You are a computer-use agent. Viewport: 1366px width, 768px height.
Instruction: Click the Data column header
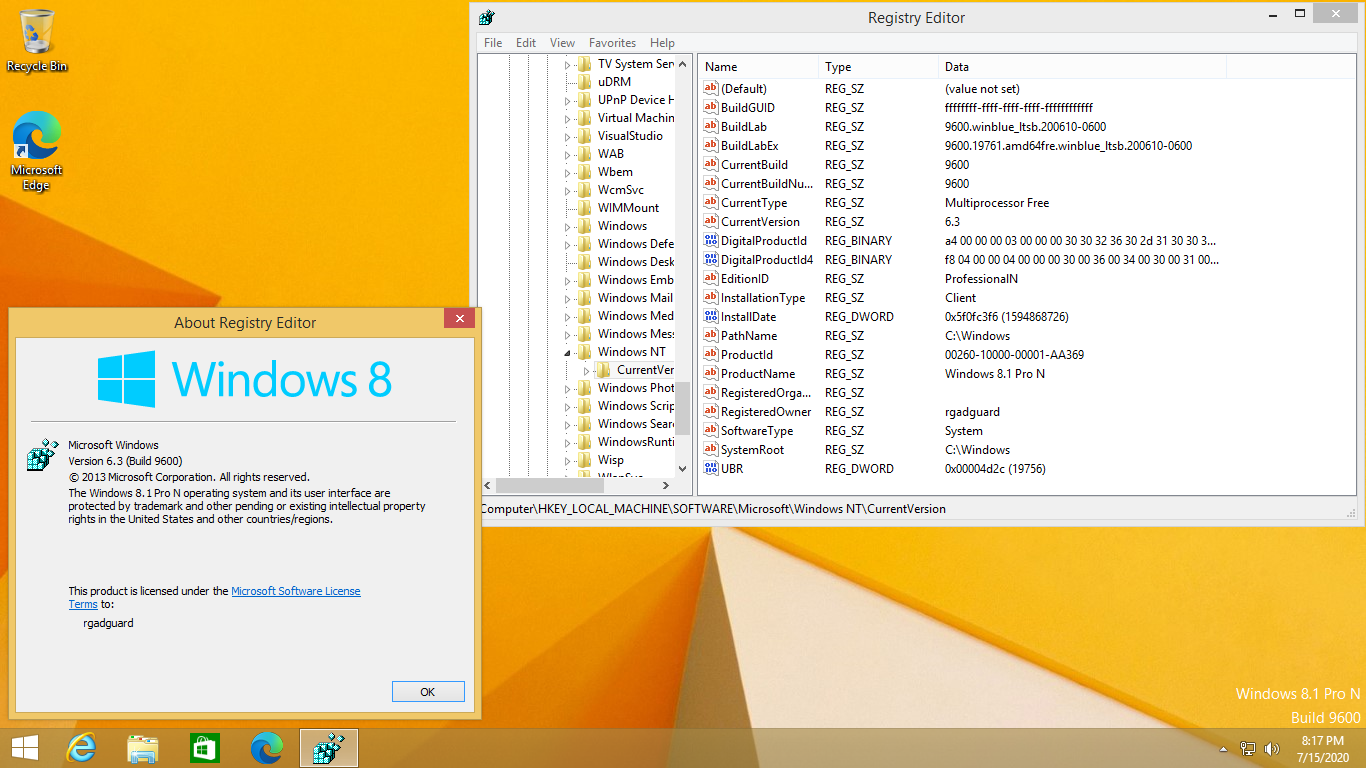click(1082, 67)
